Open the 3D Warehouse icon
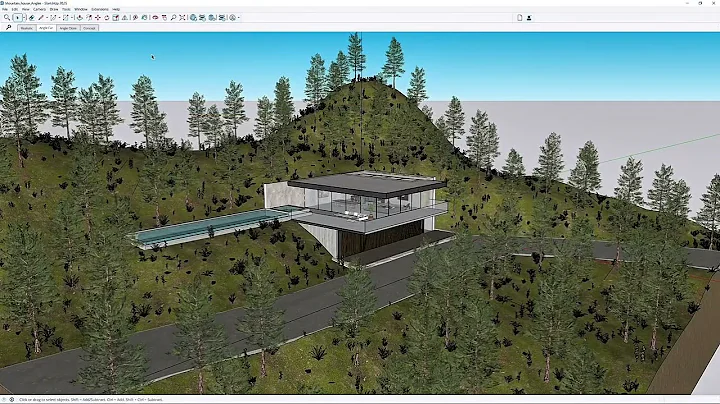Image resolution: width=720 pixels, height=404 pixels. pos(193,17)
